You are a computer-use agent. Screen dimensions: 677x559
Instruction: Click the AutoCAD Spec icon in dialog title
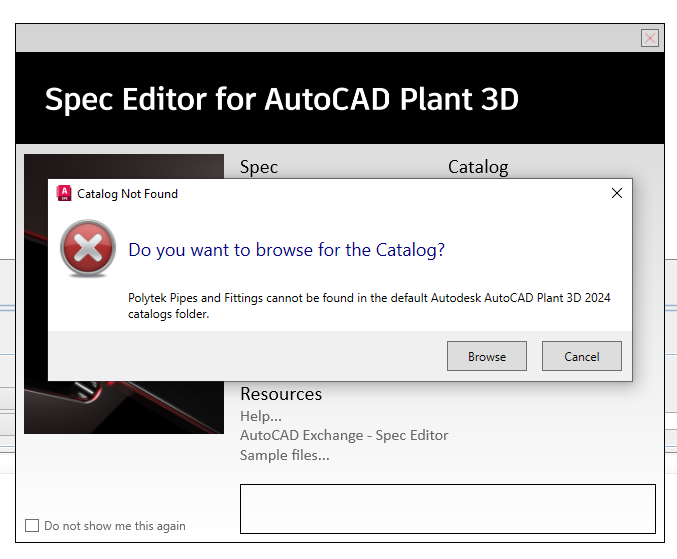[64, 193]
